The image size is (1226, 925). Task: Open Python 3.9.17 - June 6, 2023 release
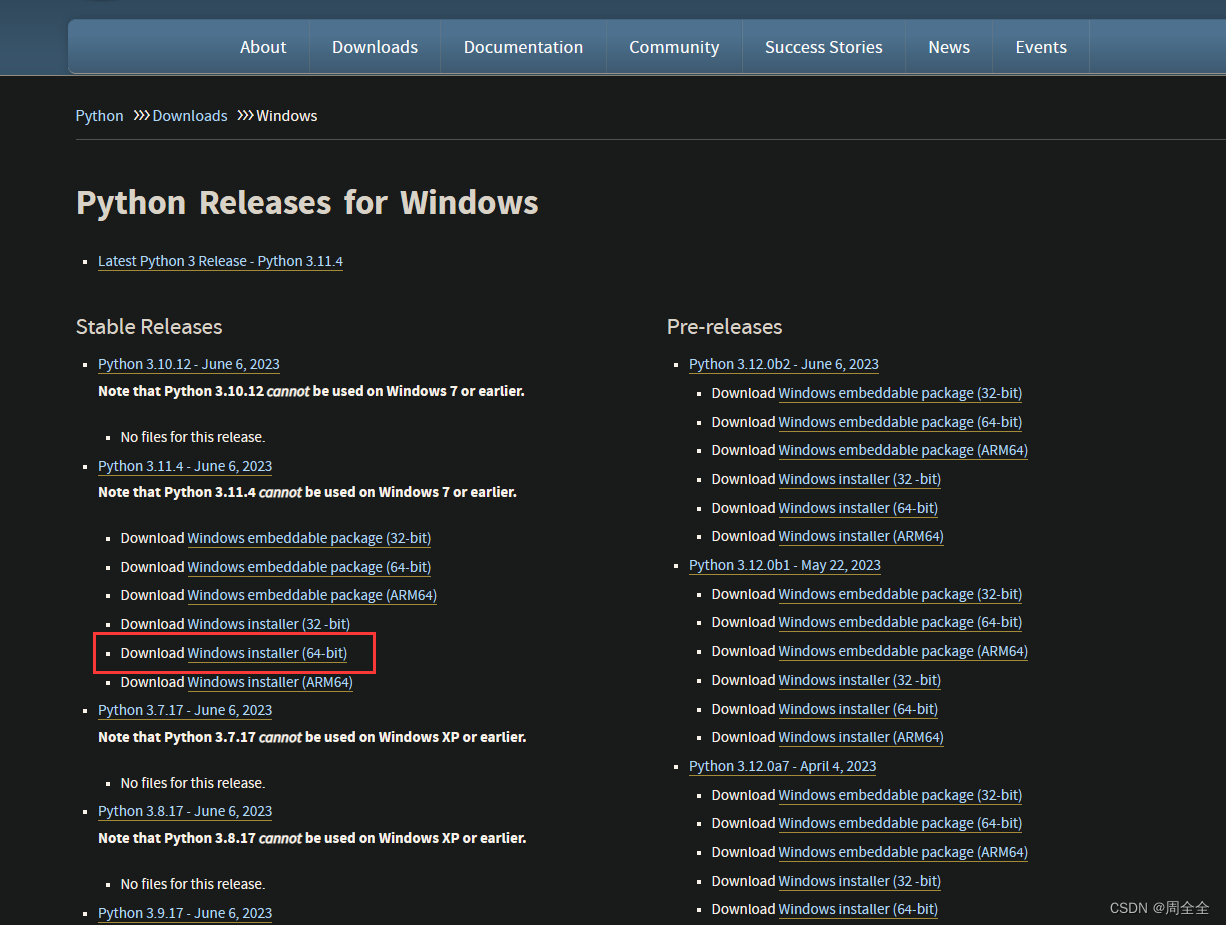click(x=185, y=913)
